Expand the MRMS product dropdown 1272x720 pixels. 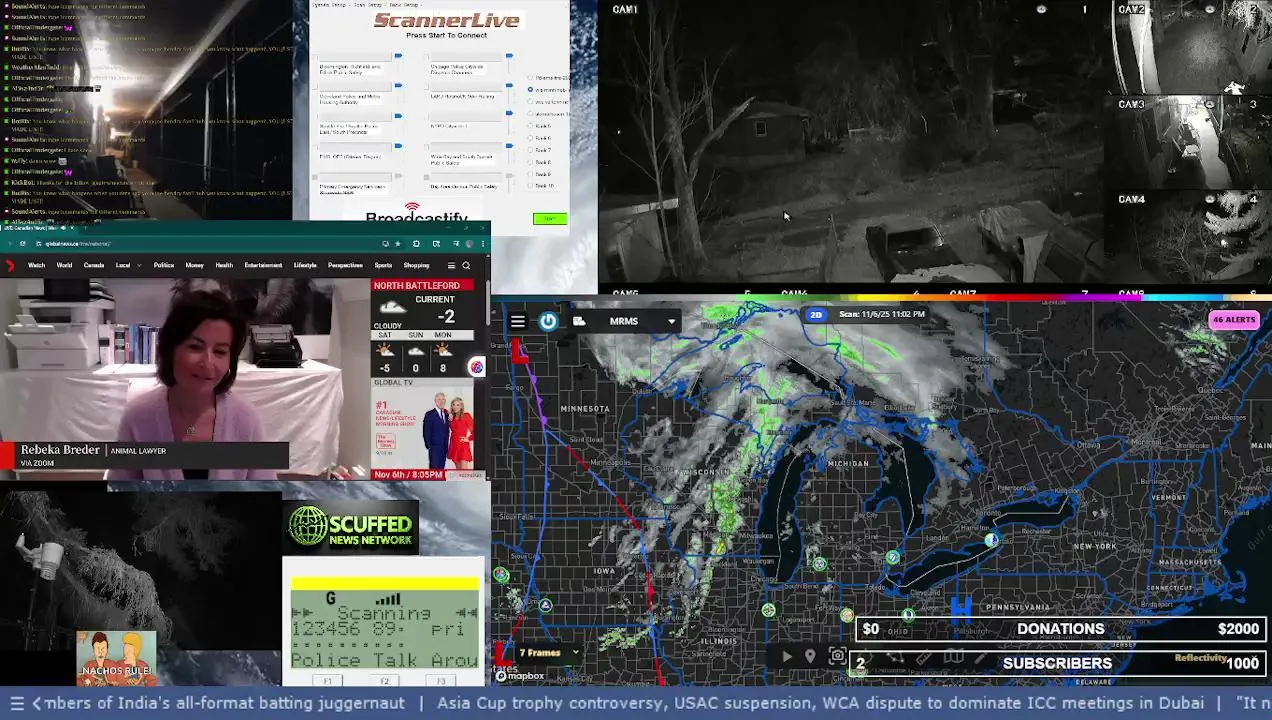(671, 321)
